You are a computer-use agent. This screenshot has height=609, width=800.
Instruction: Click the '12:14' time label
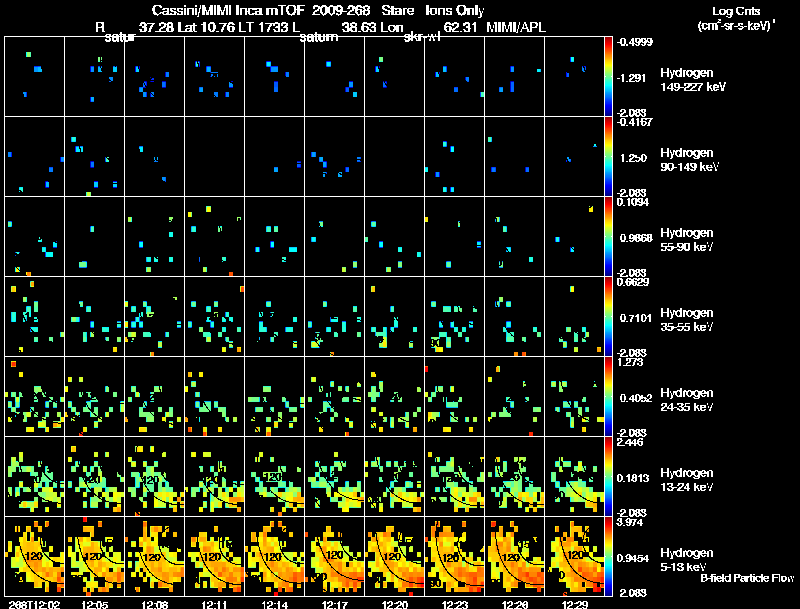(274, 604)
